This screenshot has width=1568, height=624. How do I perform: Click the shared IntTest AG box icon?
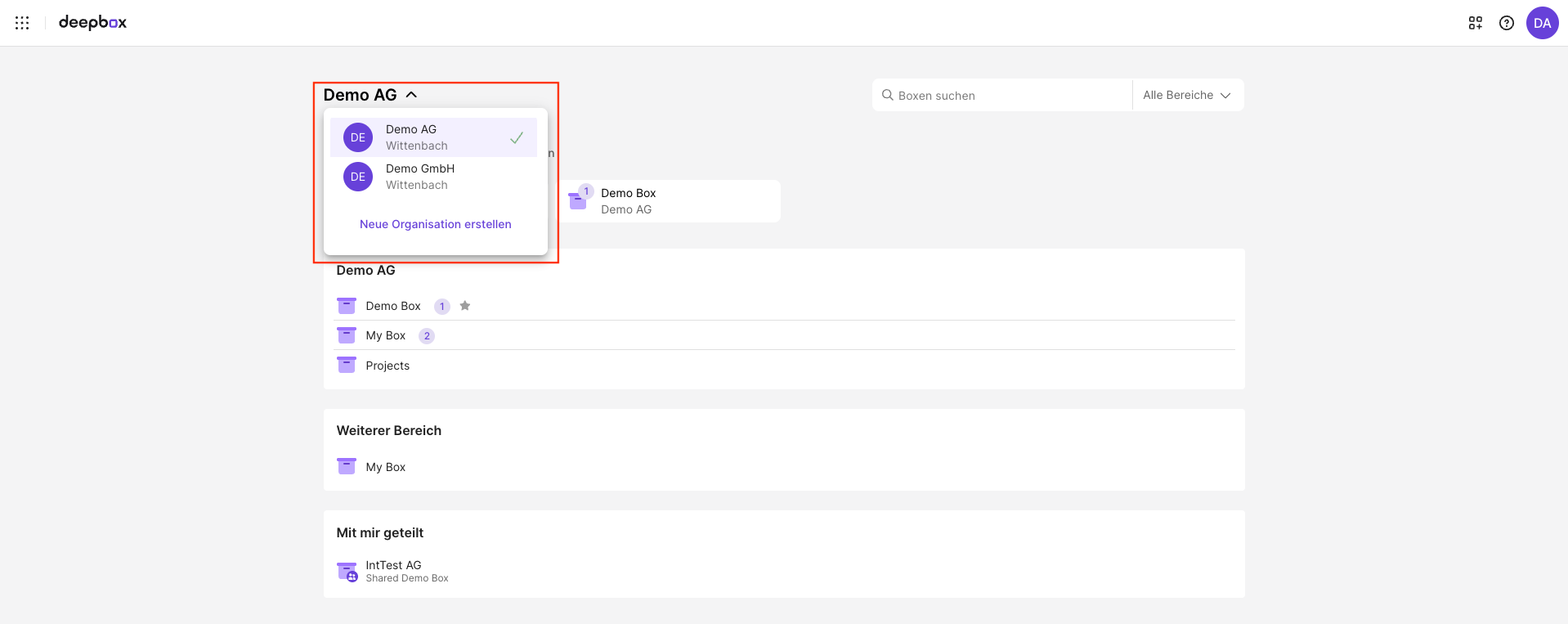(x=347, y=571)
